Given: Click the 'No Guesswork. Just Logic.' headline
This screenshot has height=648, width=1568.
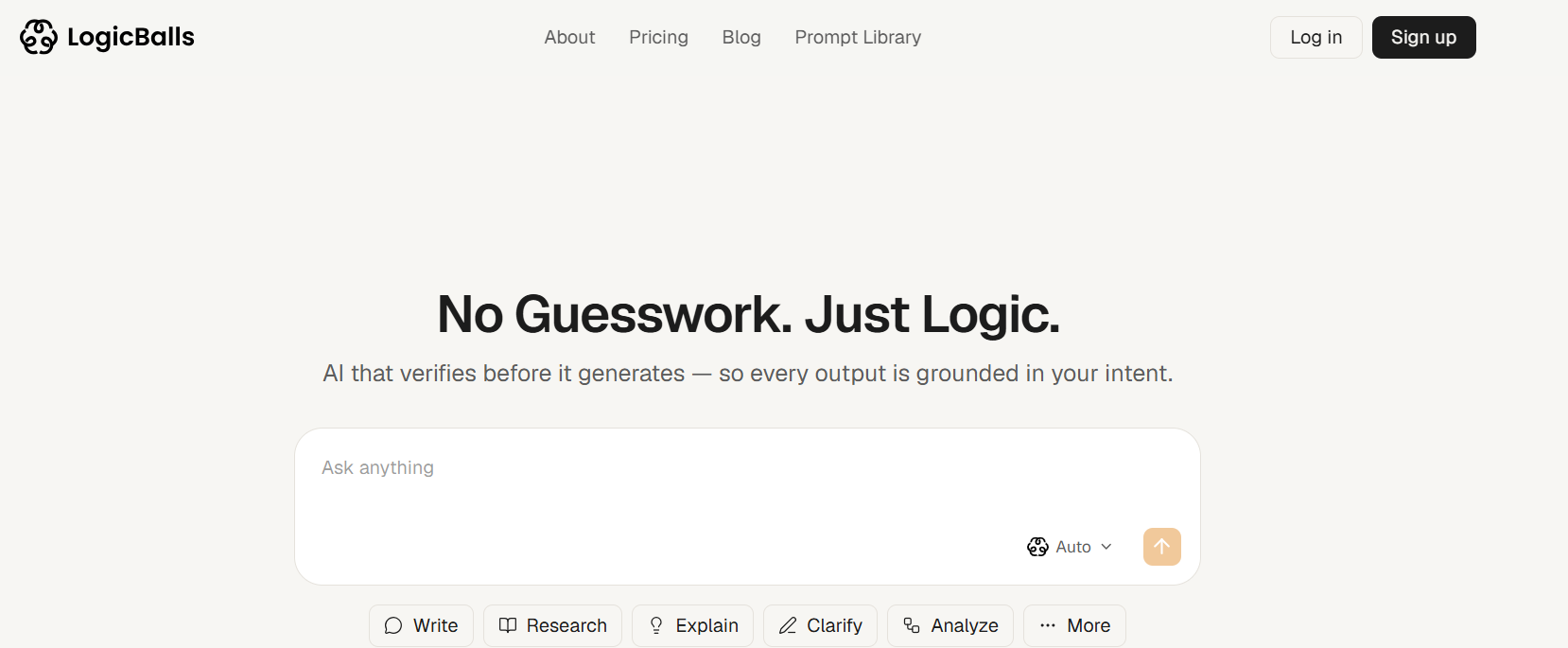Looking at the screenshot, I should [x=748, y=314].
